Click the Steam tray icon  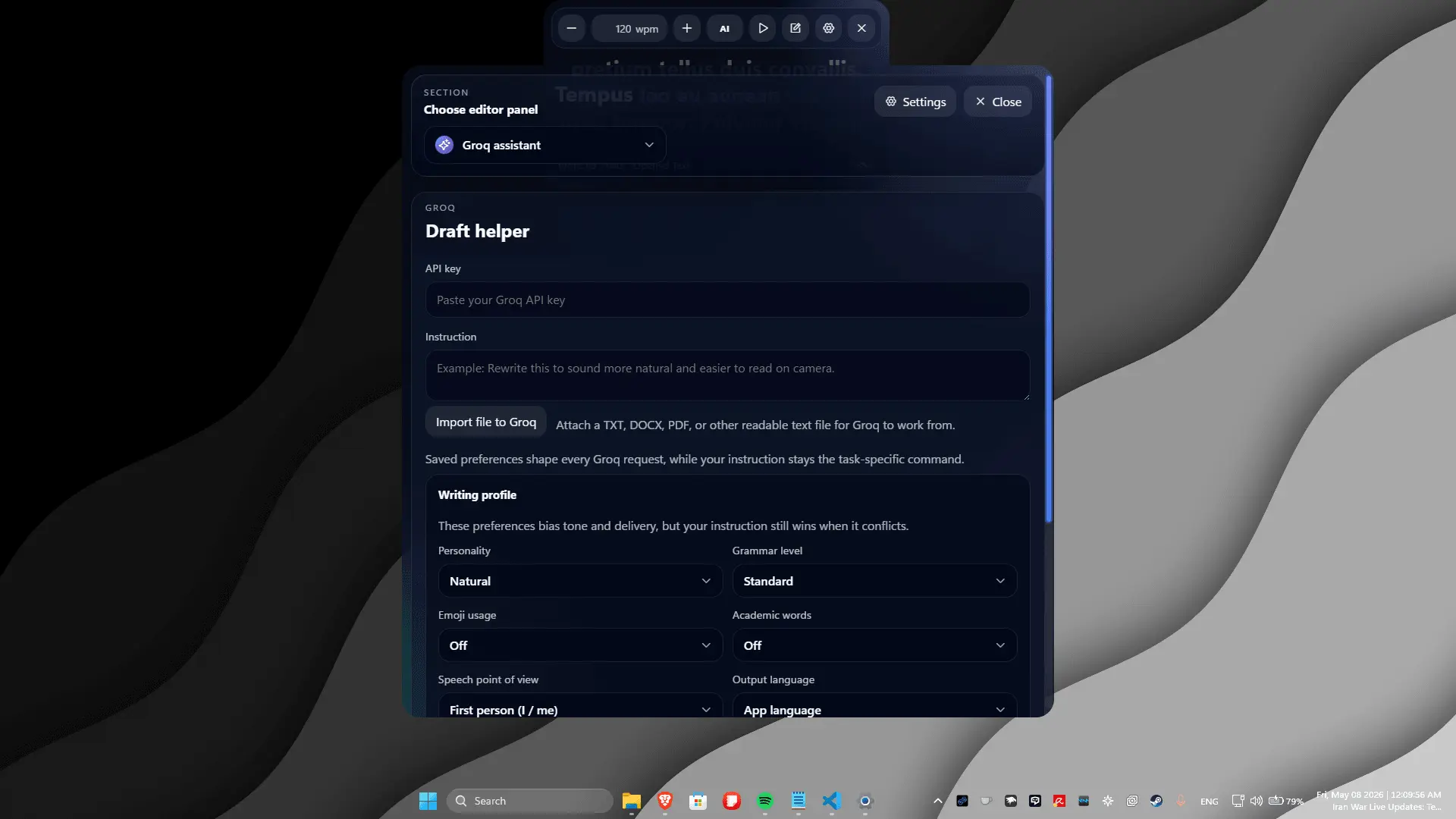tap(1156, 801)
